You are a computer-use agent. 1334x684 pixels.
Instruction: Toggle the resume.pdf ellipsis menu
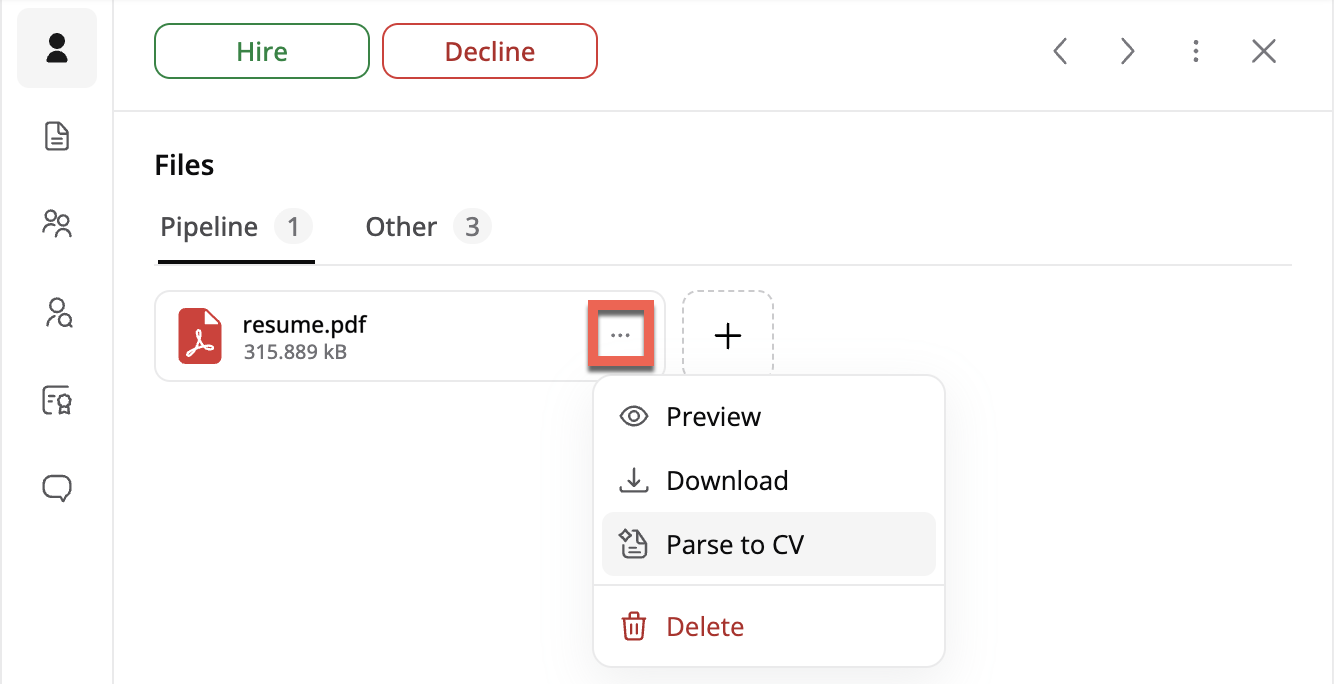(620, 336)
